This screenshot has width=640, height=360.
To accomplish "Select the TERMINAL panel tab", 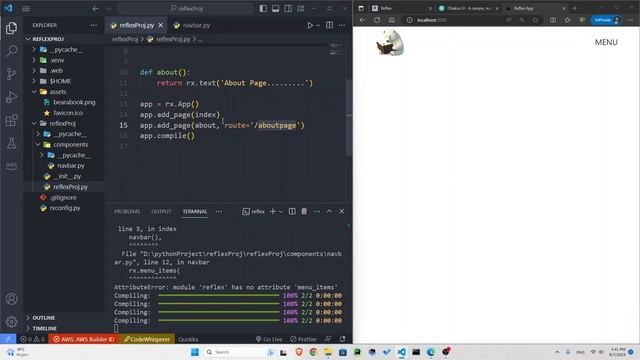I will [x=195, y=211].
